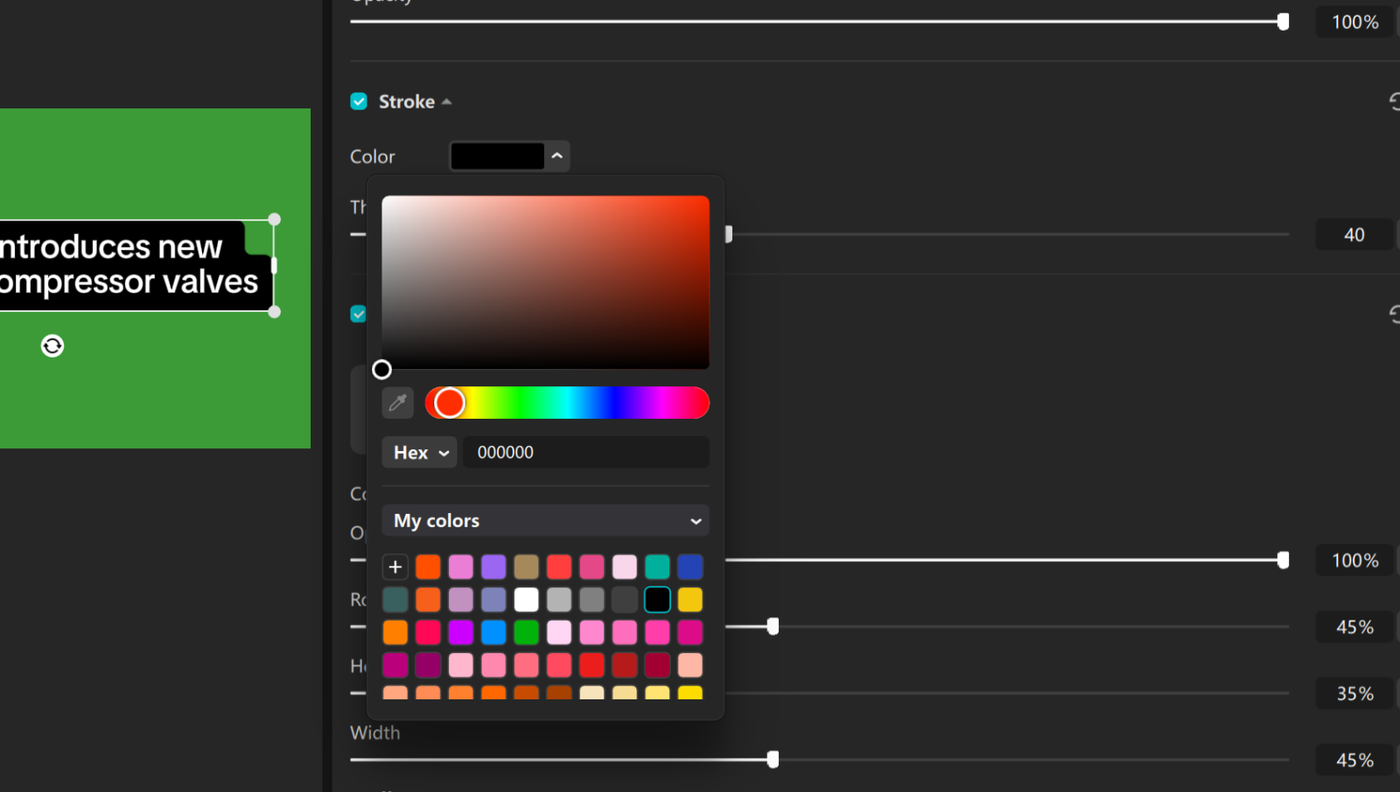The image size is (1400, 792).
Task: Pick a color with the eyedropper tool
Action: [397, 403]
